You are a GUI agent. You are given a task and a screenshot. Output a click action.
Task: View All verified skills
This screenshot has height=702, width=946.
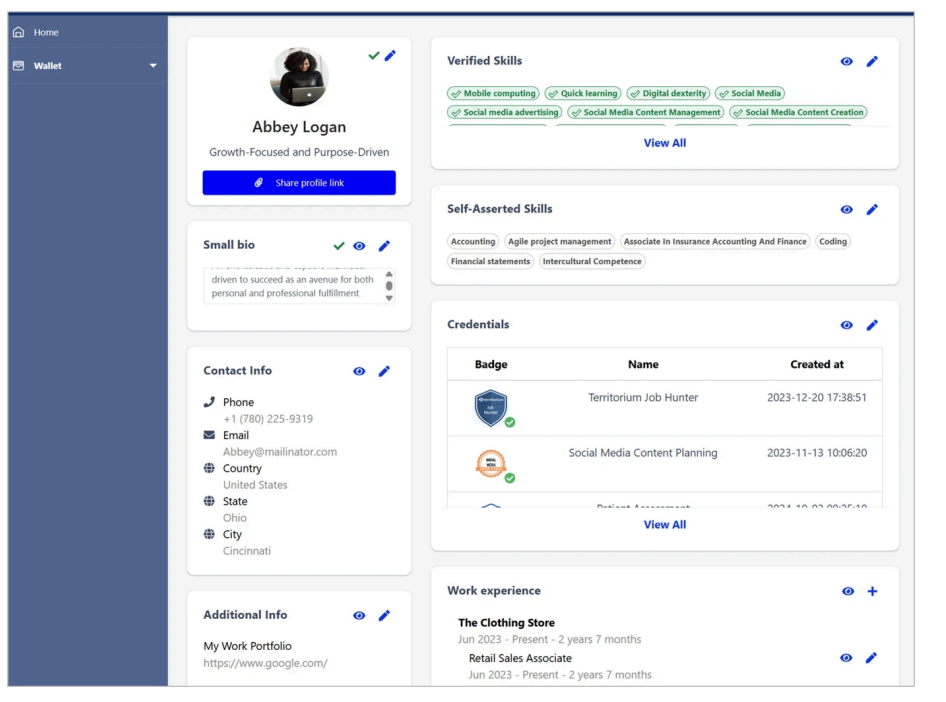(x=664, y=143)
